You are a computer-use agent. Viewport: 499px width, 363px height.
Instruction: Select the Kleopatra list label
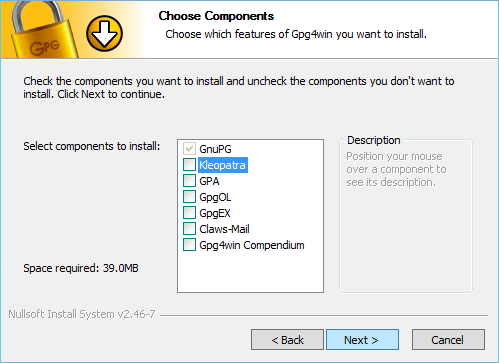click(x=223, y=165)
